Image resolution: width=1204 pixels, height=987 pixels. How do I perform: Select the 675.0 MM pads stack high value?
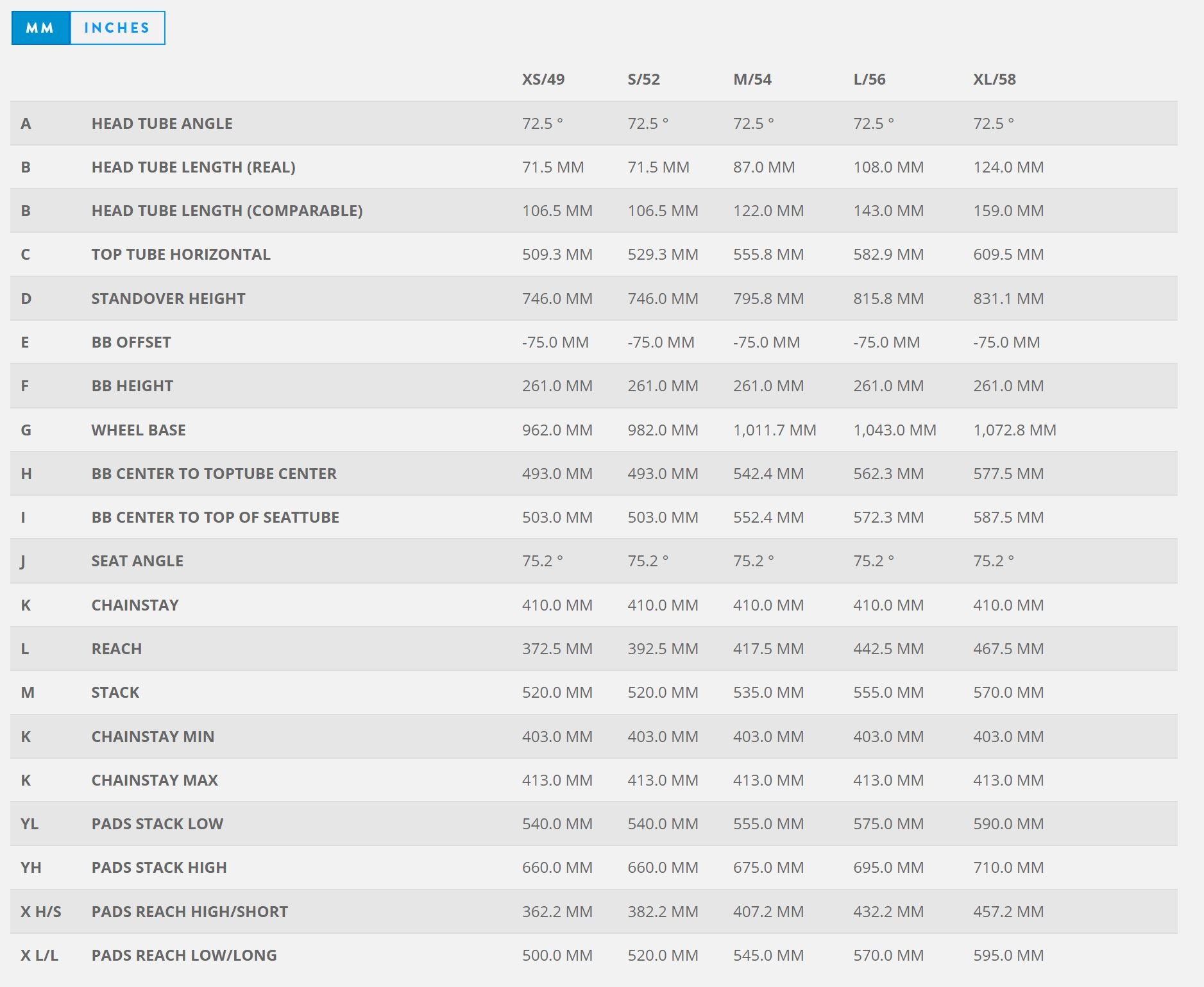(x=768, y=867)
